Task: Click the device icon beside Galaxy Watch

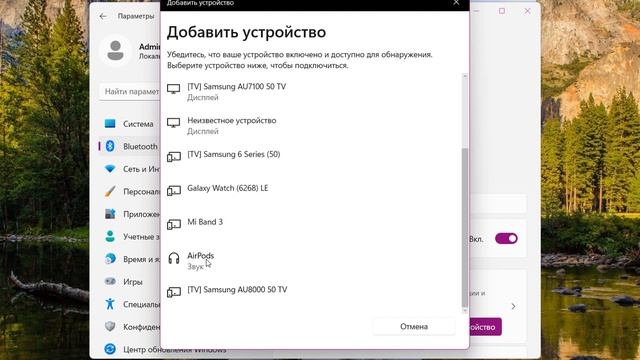Action: (x=173, y=191)
